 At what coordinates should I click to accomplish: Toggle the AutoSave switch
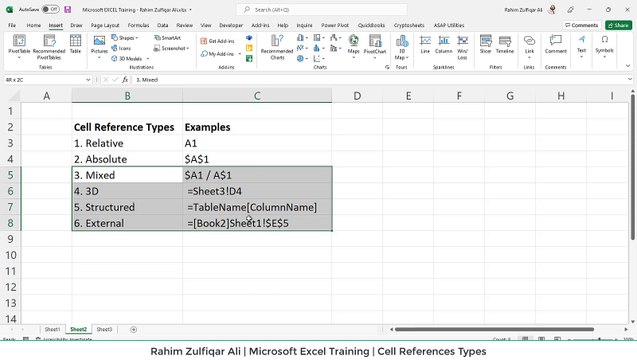tap(50, 9)
